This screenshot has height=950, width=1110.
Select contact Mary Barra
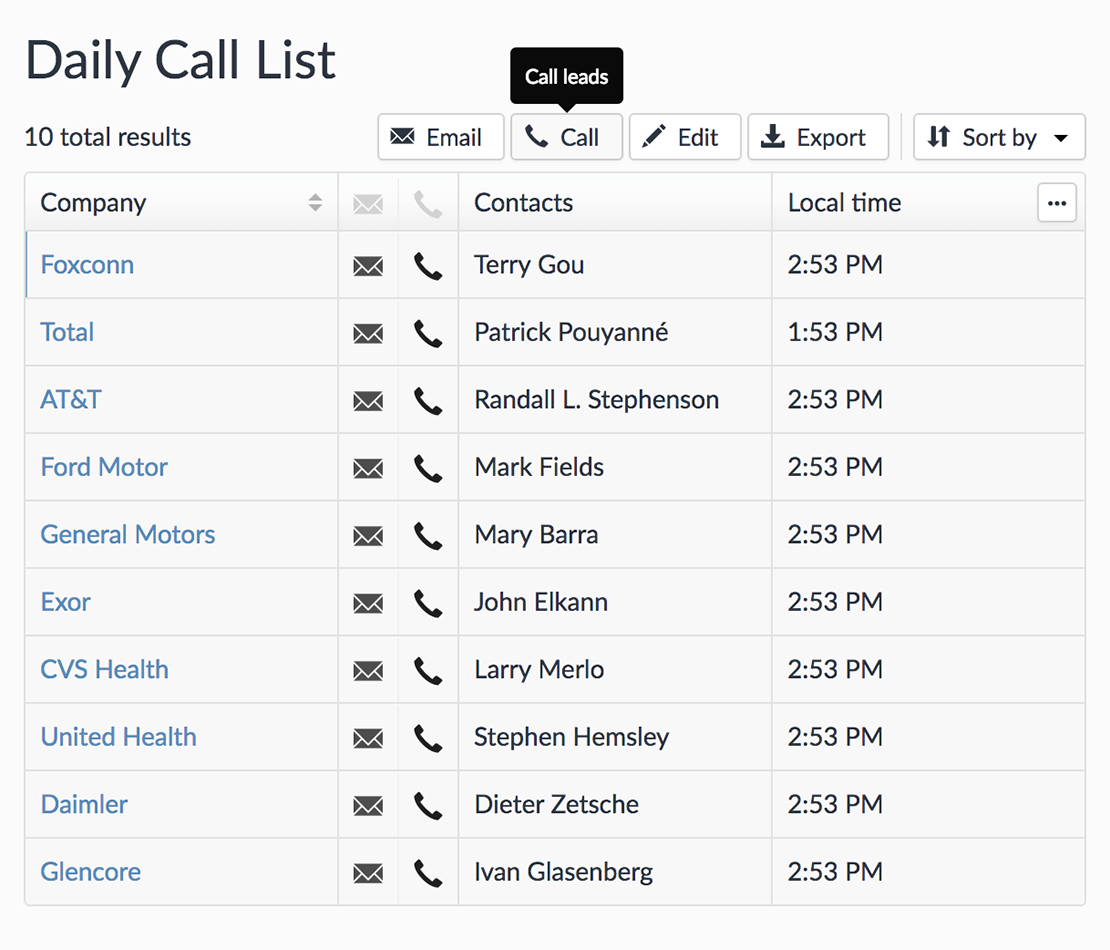pyautogui.click(x=536, y=534)
